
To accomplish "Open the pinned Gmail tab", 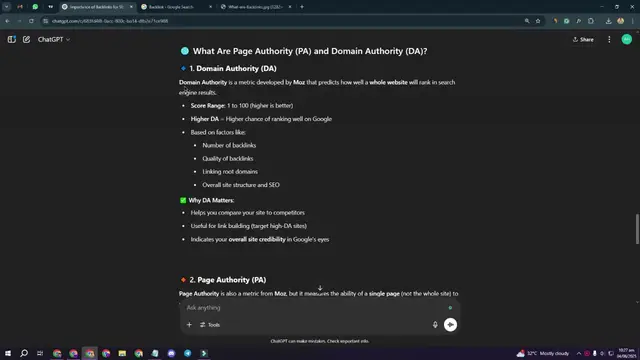I will pos(20,7).
